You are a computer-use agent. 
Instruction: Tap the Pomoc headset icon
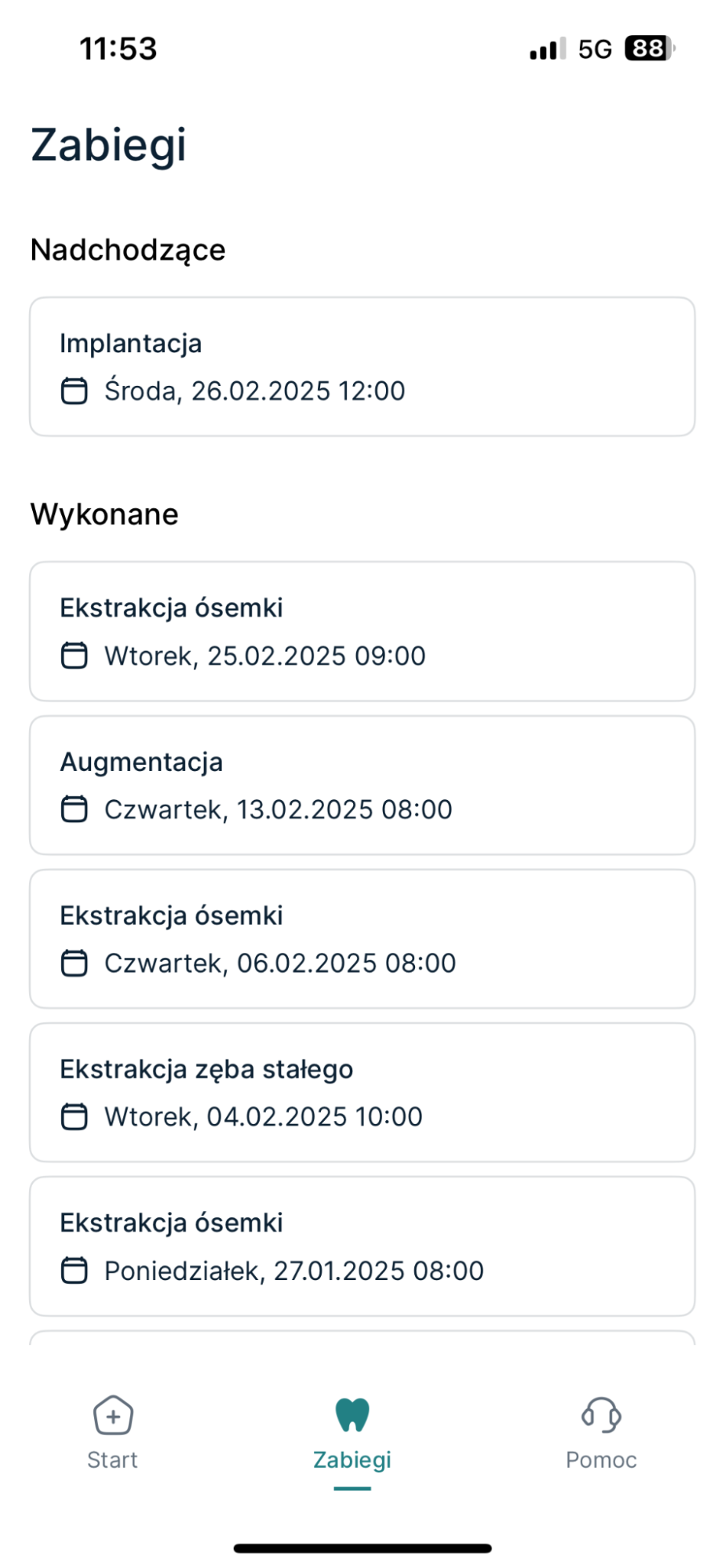601,1416
